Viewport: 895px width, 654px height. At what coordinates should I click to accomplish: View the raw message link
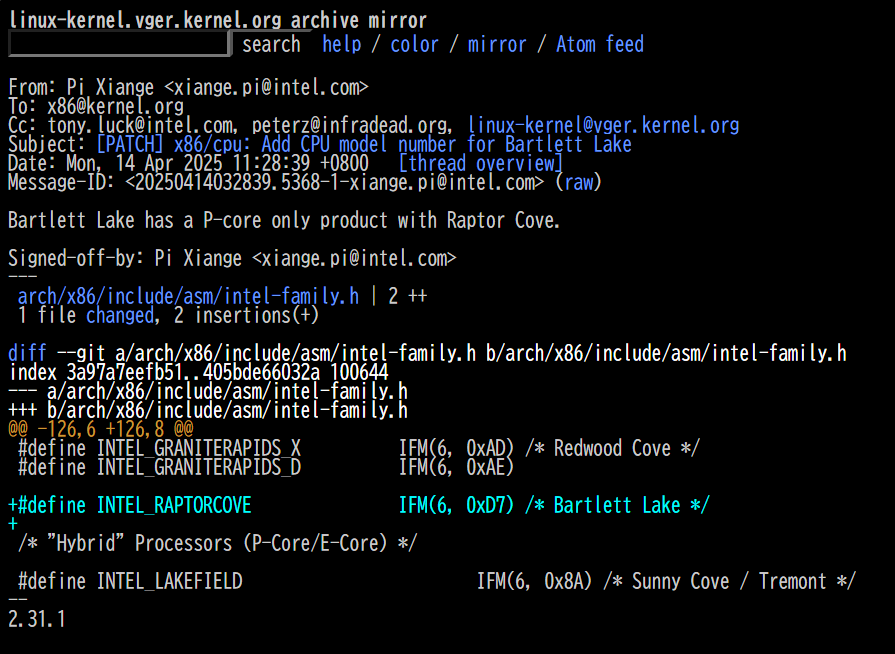pyautogui.click(x=579, y=183)
